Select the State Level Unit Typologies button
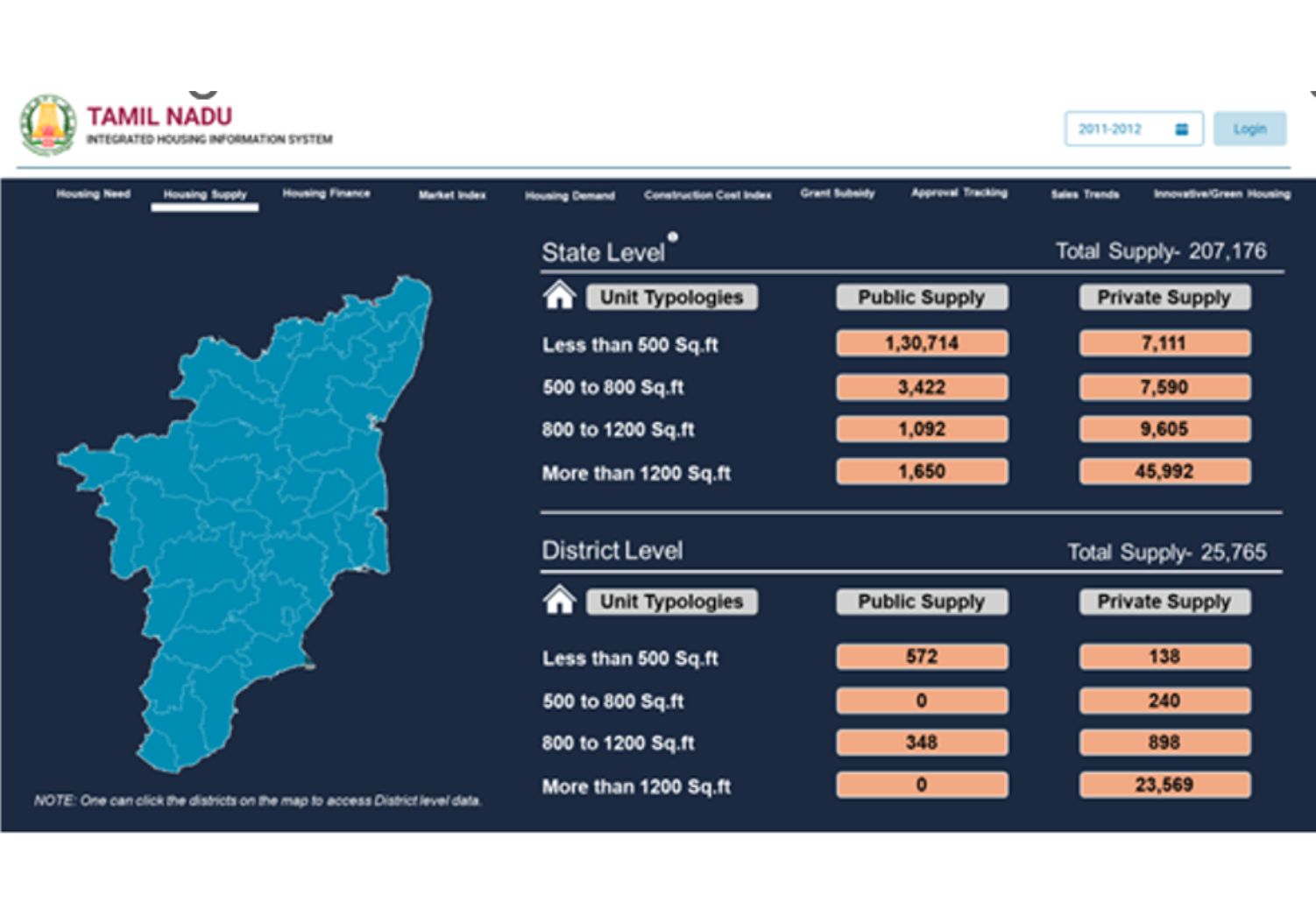The image size is (1316, 909). tap(671, 298)
